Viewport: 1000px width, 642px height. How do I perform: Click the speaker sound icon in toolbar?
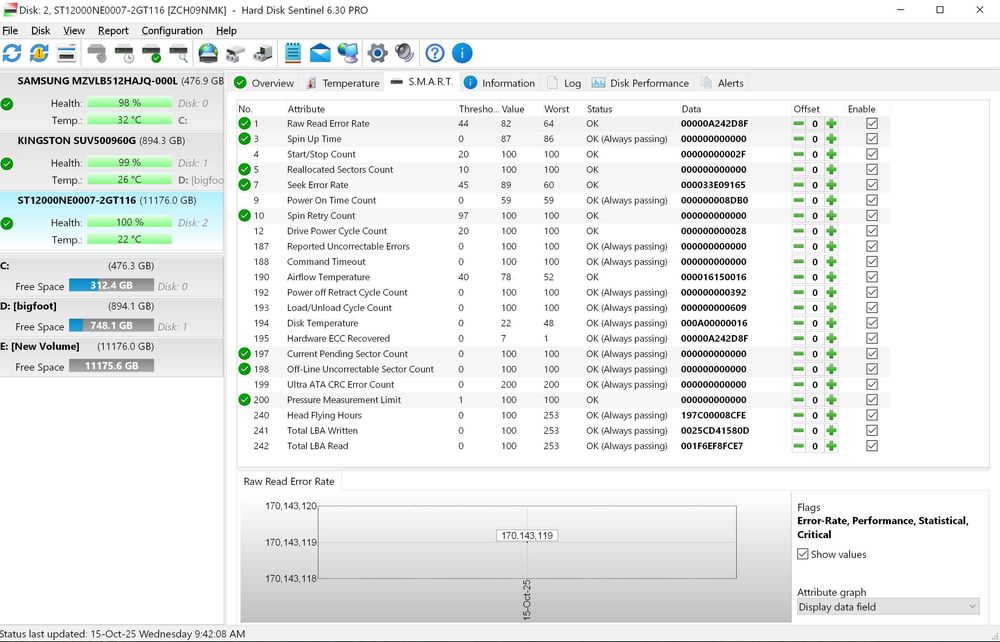pyautogui.click(x=404, y=53)
